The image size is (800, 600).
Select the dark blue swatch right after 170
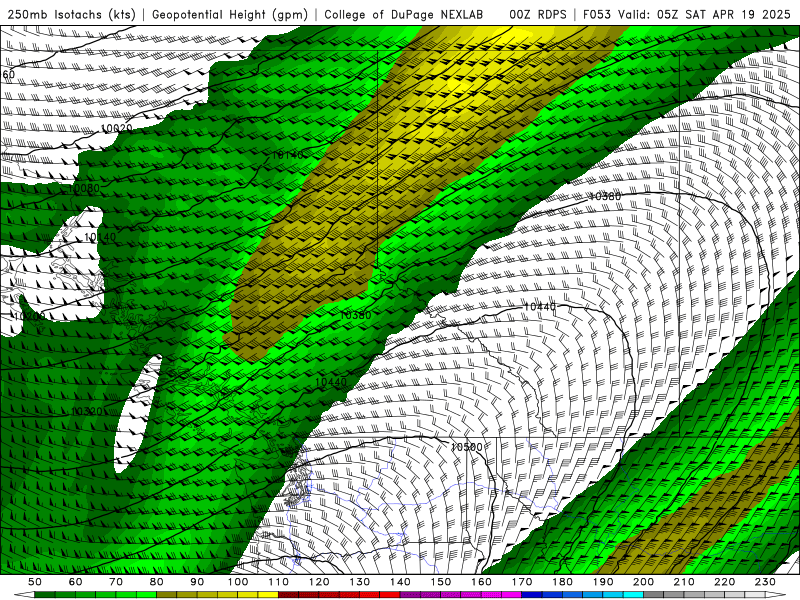point(532,595)
